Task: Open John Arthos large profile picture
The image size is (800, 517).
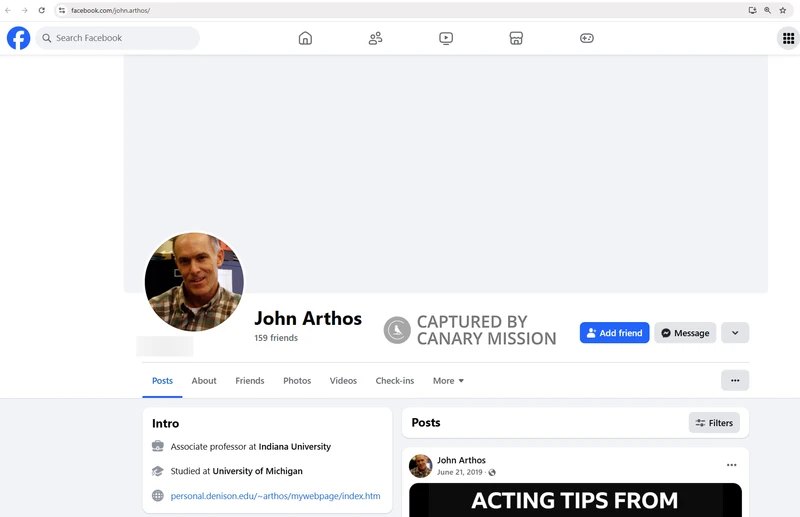Action: coord(194,282)
